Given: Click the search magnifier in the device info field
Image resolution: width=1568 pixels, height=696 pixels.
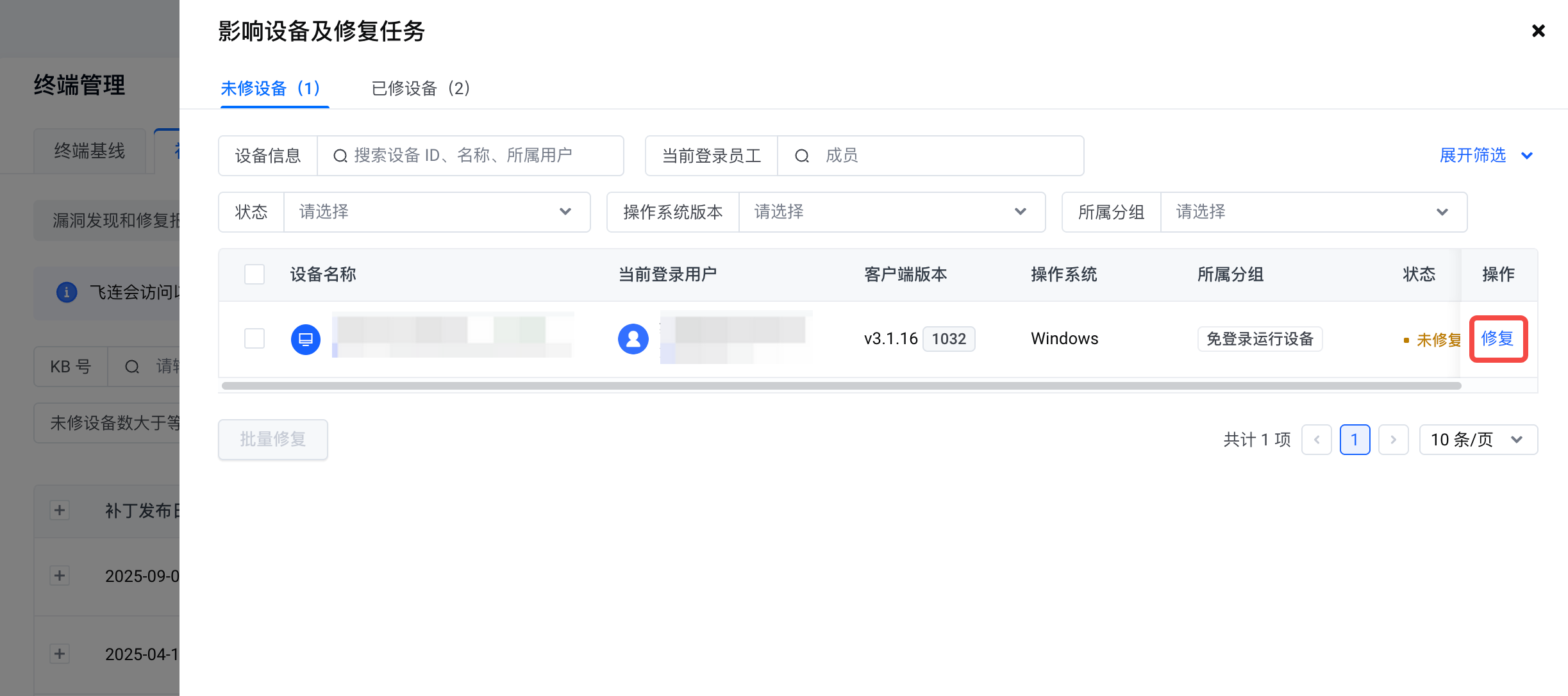Looking at the screenshot, I should pyautogui.click(x=340, y=156).
